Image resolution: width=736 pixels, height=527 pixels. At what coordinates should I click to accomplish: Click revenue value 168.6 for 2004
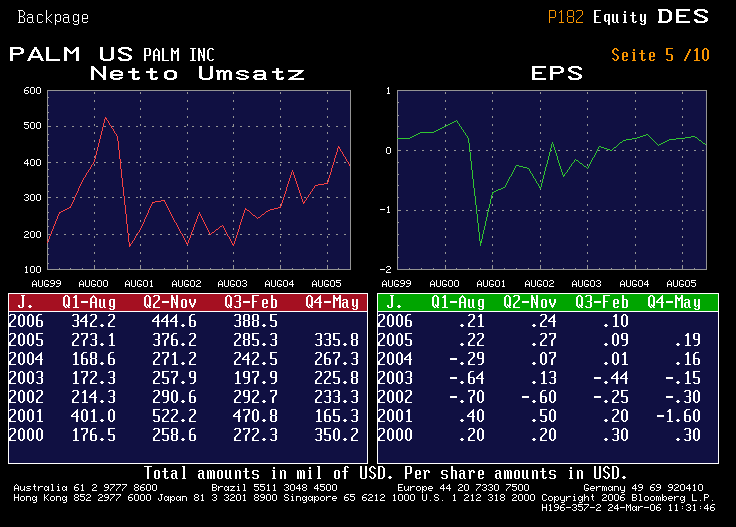pos(93,359)
